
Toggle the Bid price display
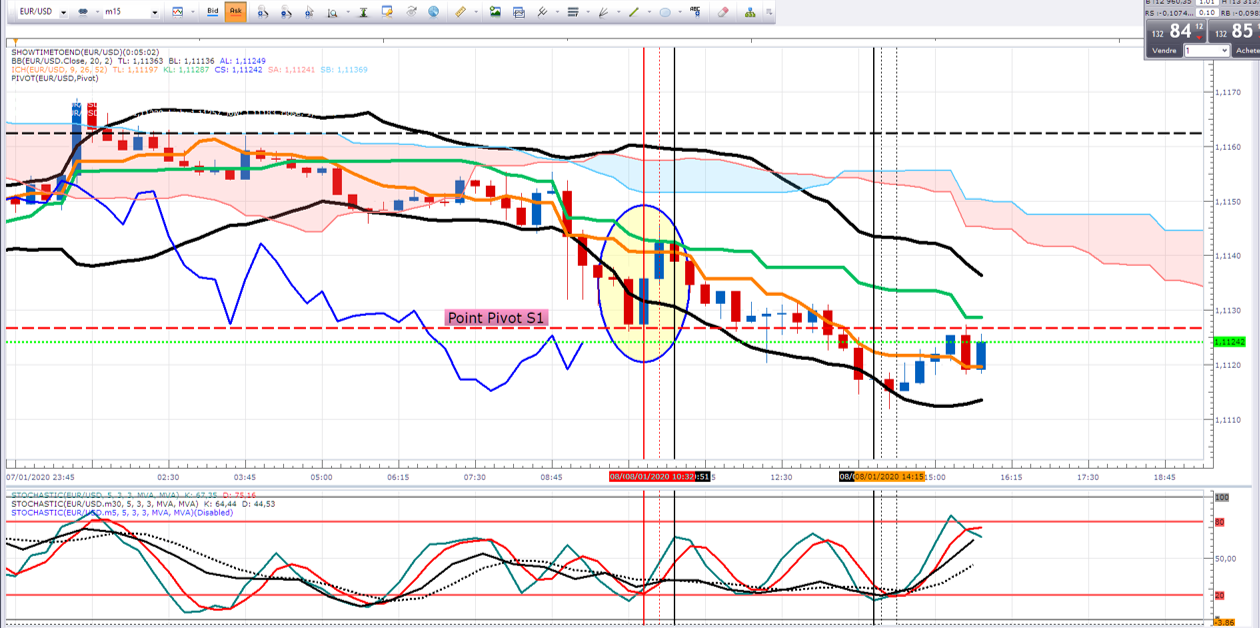(x=212, y=11)
